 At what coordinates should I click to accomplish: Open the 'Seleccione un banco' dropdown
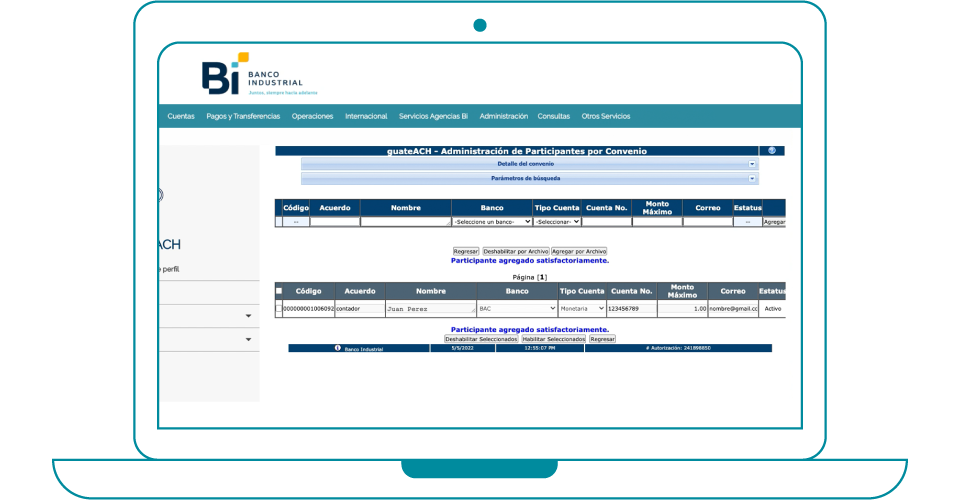point(491,222)
